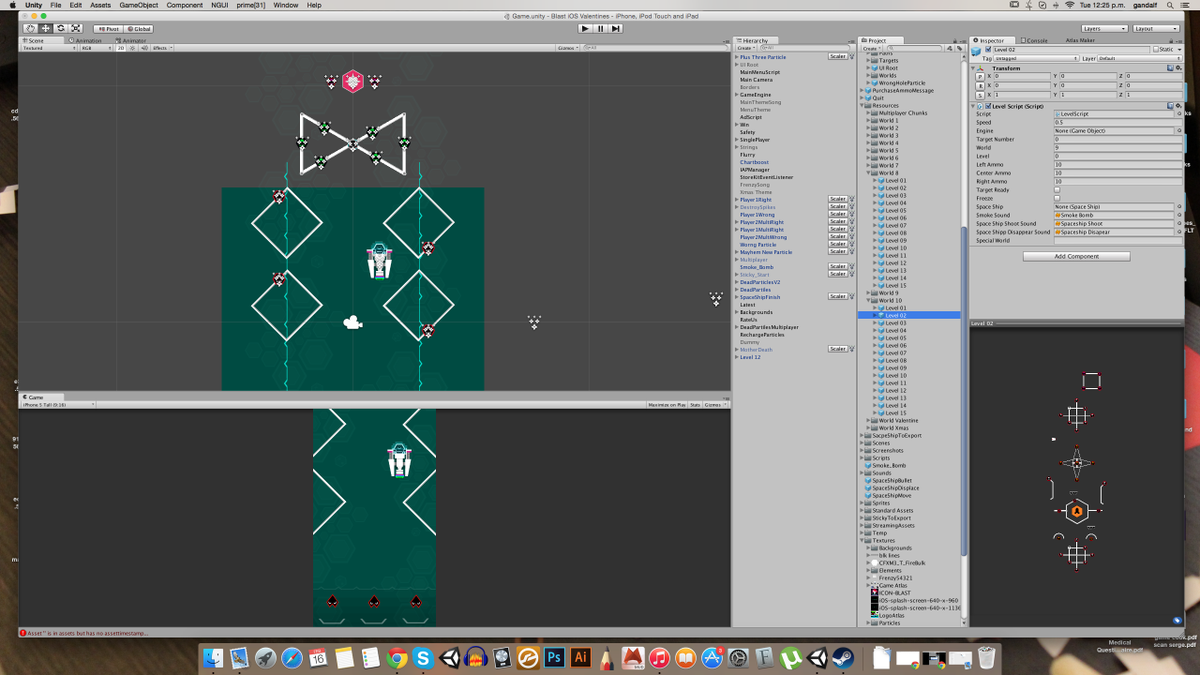This screenshot has height=675, width=1200.
Task: Select World Valentine folder in Project
Action: pos(898,420)
